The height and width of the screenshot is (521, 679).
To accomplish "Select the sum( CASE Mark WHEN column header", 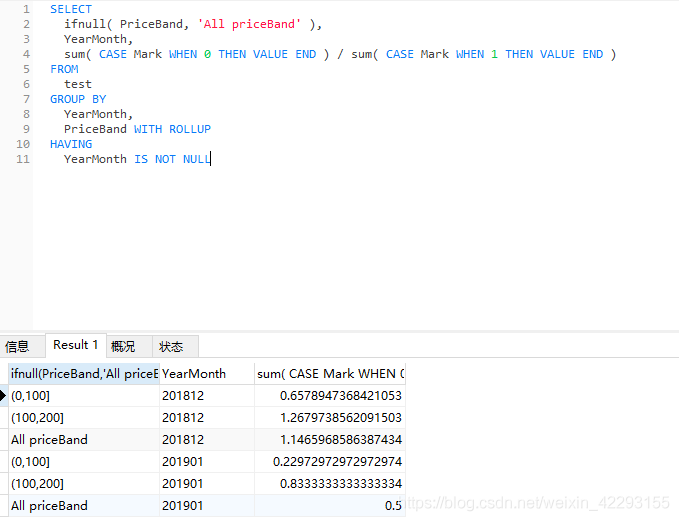I will pos(330,373).
